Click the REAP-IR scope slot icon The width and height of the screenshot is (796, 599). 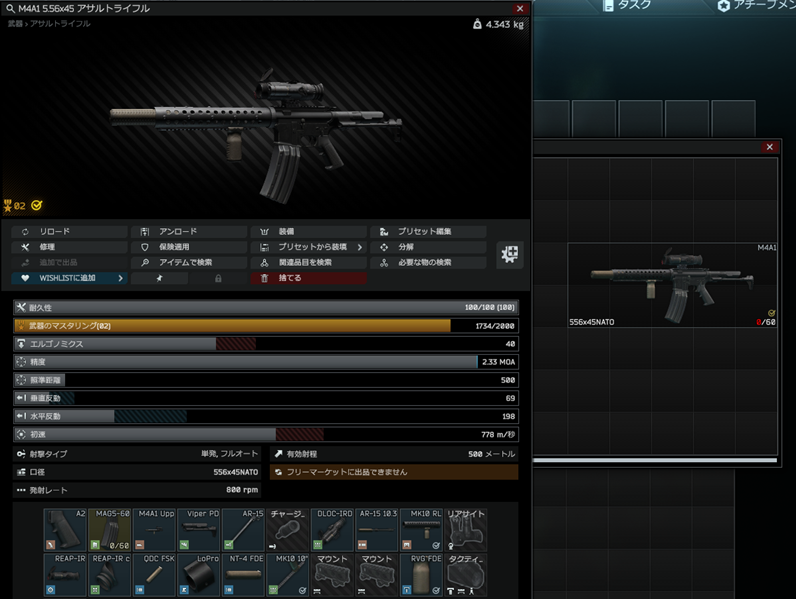tap(65, 574)
